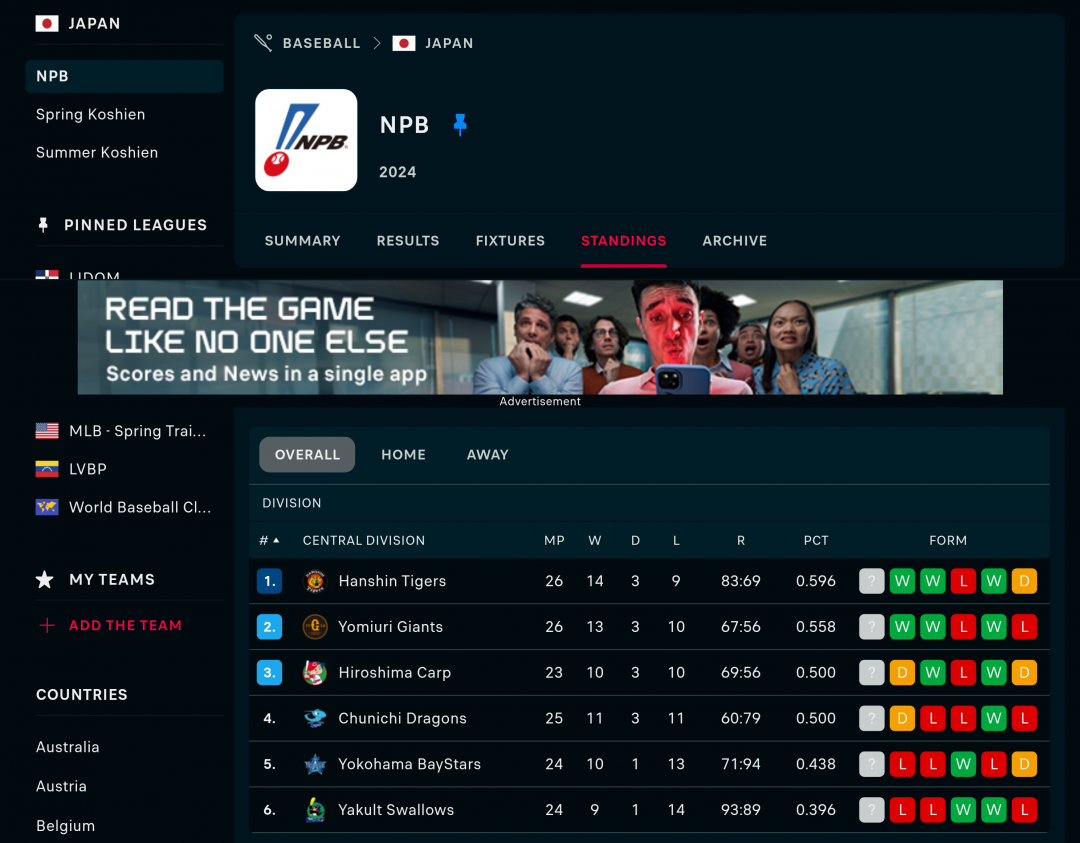The image size is (1080, 843).
Task: Click Japan flag in sidebar header
Action: click(47, 23)
